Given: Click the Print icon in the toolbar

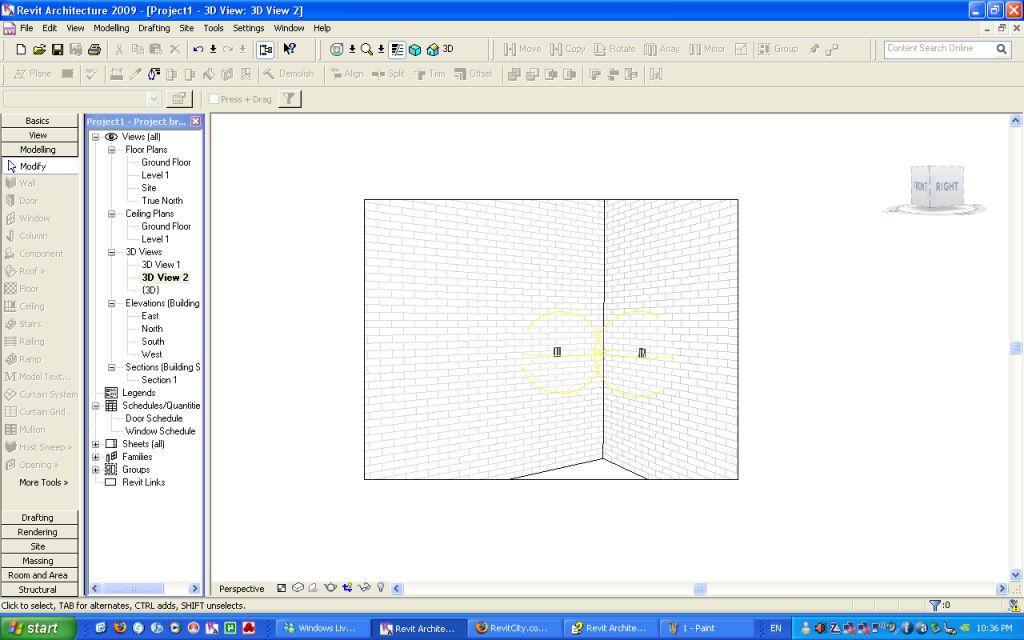Looking at the screenshot, I should [x=94, y=49].
